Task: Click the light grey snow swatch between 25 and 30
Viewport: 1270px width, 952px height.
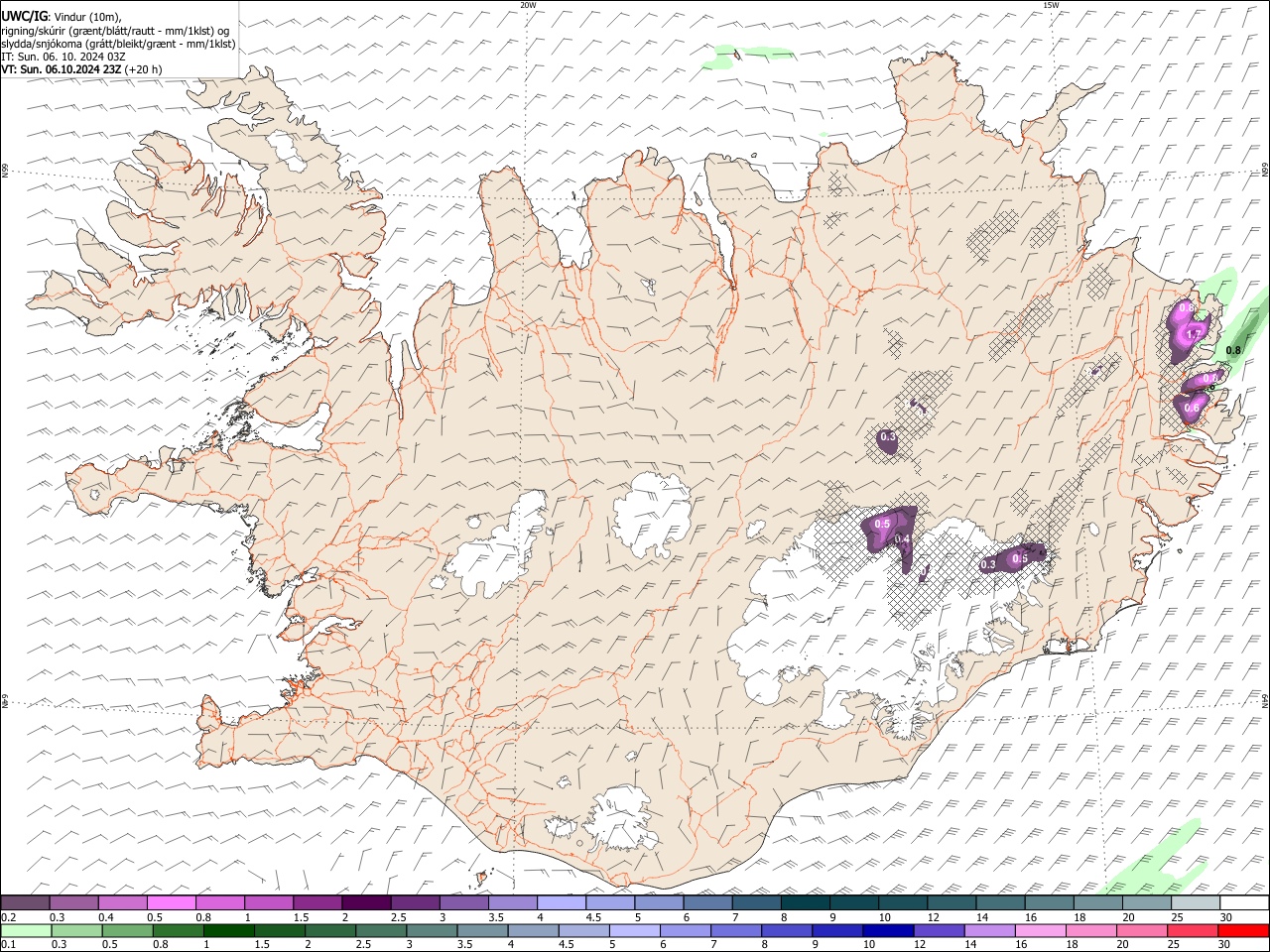Action: [1195, 902]
